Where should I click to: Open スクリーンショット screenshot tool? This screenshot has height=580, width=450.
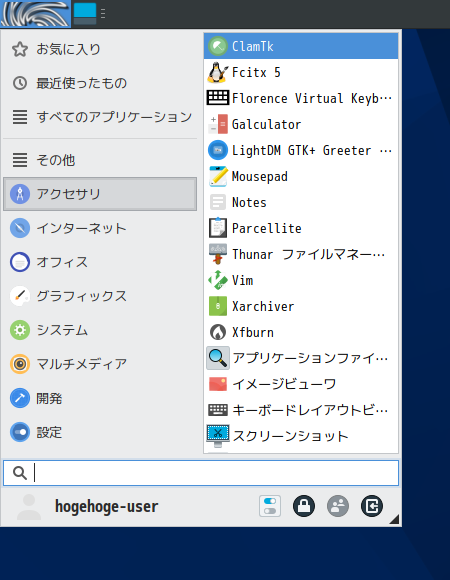pyautogui.click(x=301, y=436)
